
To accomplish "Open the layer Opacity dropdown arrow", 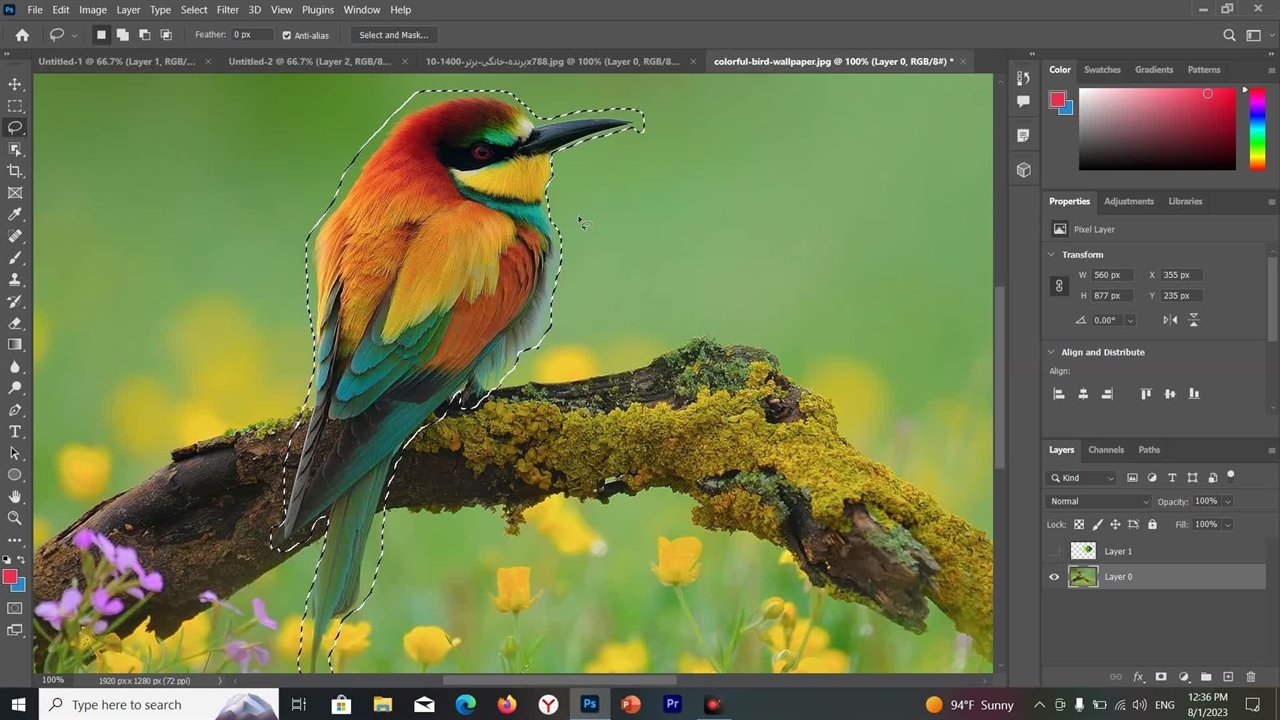I will (1227, 501).
